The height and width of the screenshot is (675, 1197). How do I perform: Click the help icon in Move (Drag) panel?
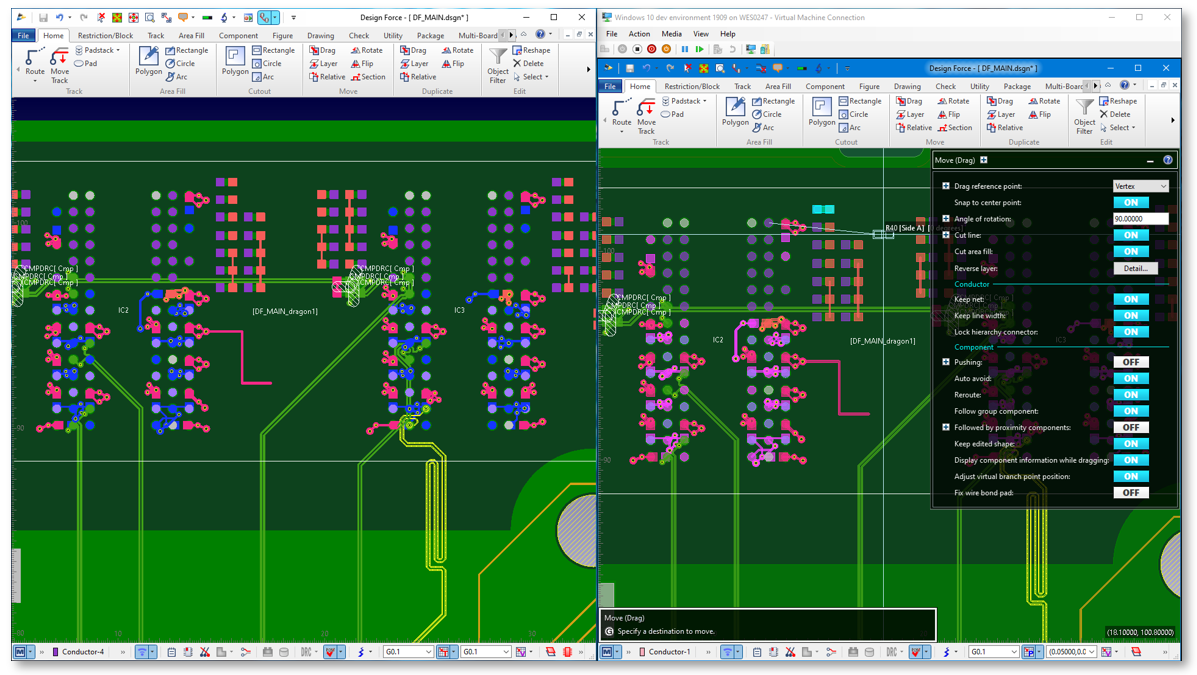tap(1167, 160)
